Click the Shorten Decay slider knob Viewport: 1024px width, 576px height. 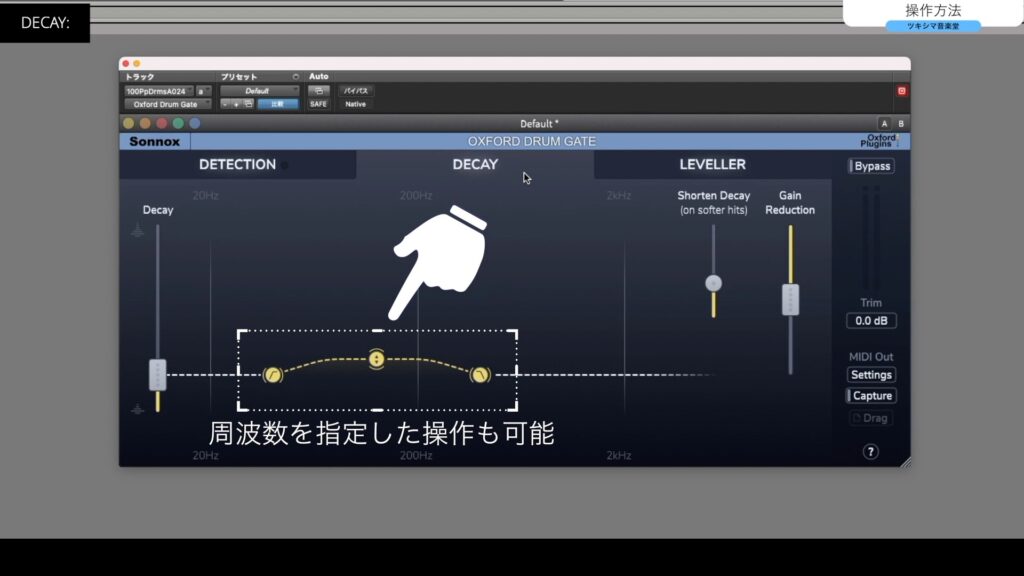point(713,283)
